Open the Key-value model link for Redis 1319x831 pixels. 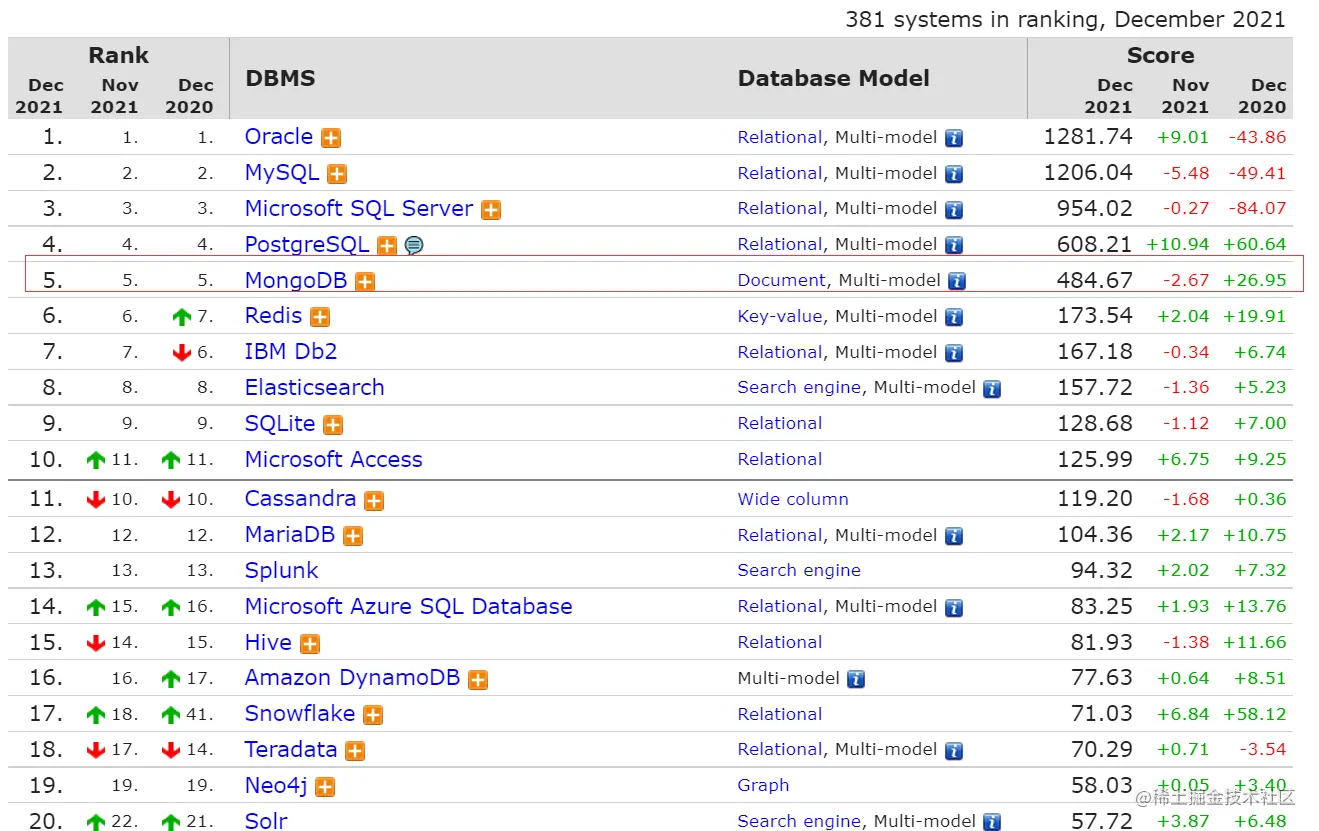pyautogui.click(x=779, y=316)
